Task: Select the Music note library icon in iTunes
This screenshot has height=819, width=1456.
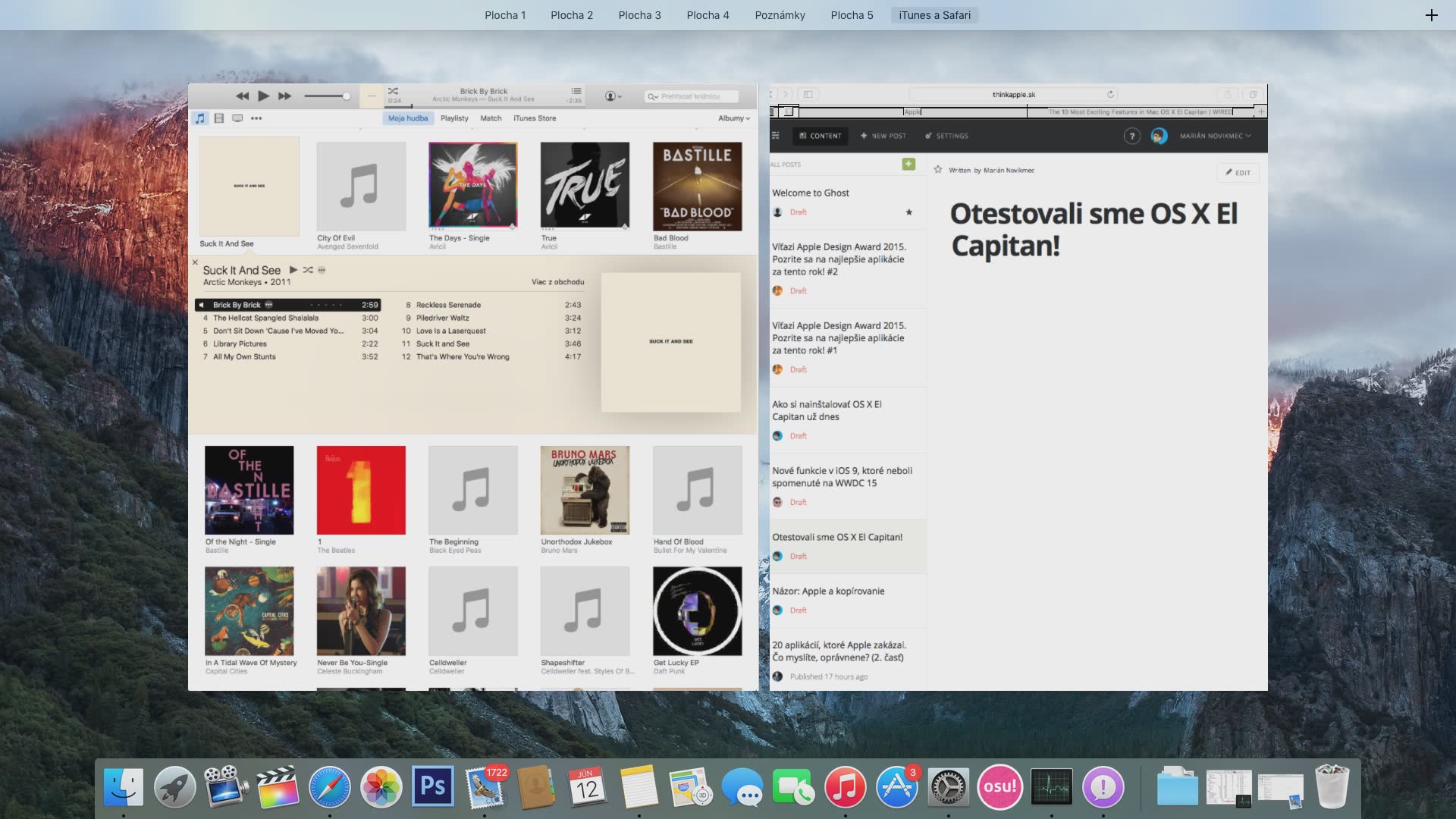Action: pyautogui.click(x=200, y=118)
